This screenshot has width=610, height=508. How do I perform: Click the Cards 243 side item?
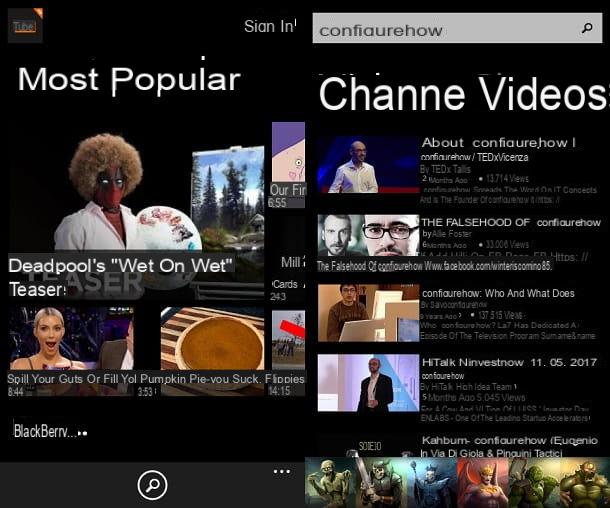pos(287,290)
